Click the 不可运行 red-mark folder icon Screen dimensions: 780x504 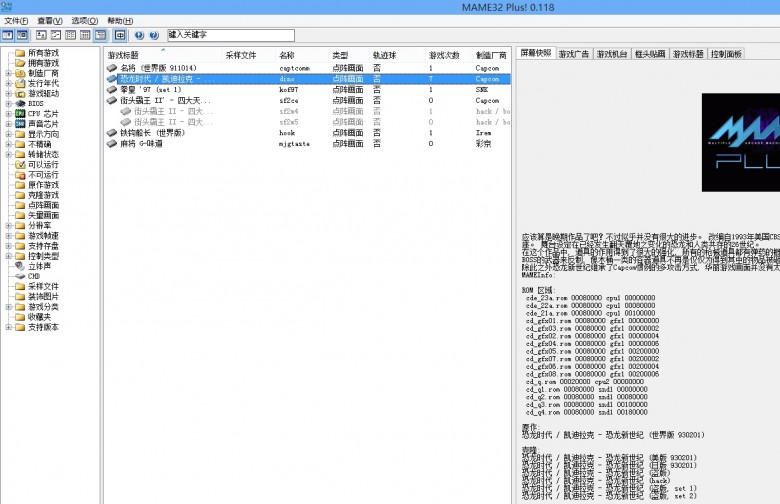[20, 175]
